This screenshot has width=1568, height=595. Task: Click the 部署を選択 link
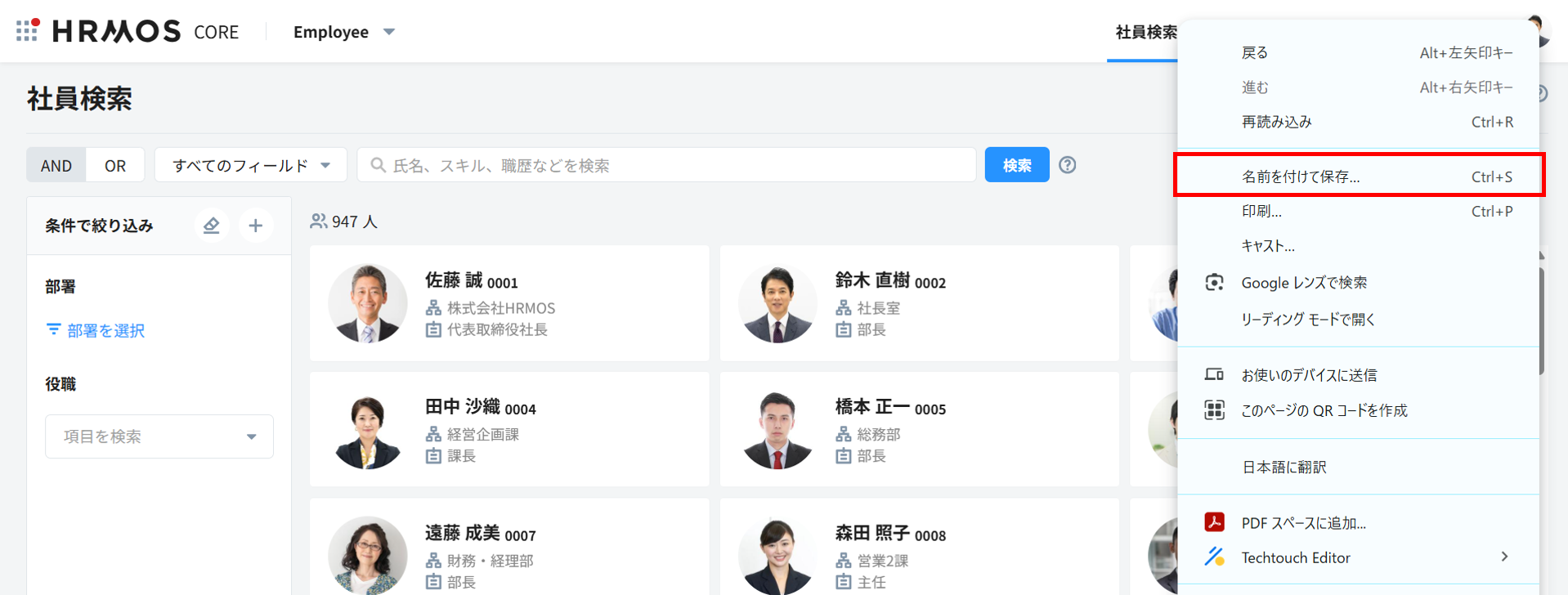[x=105, y=330]
